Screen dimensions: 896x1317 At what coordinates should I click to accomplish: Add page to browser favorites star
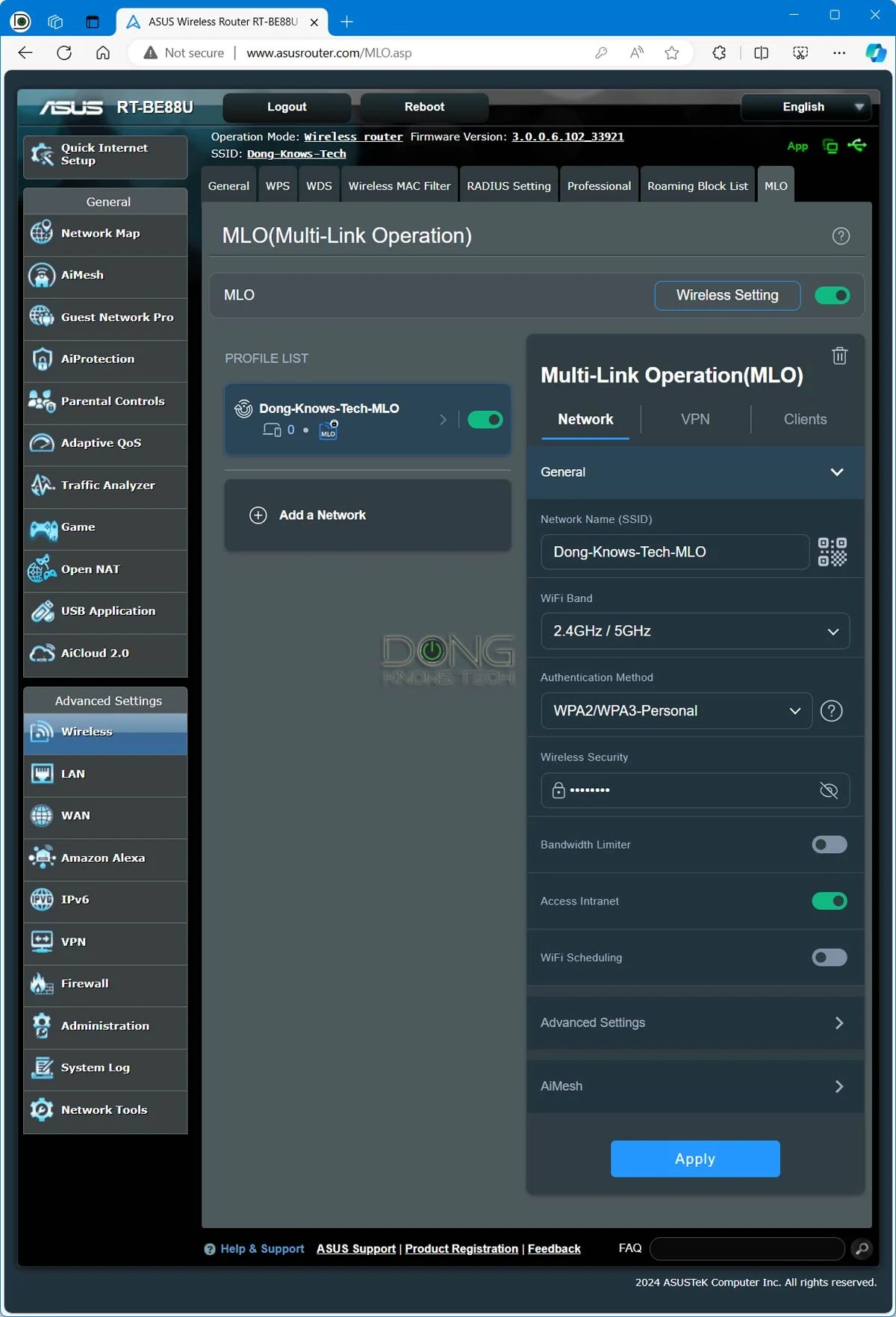coord(672,52)
